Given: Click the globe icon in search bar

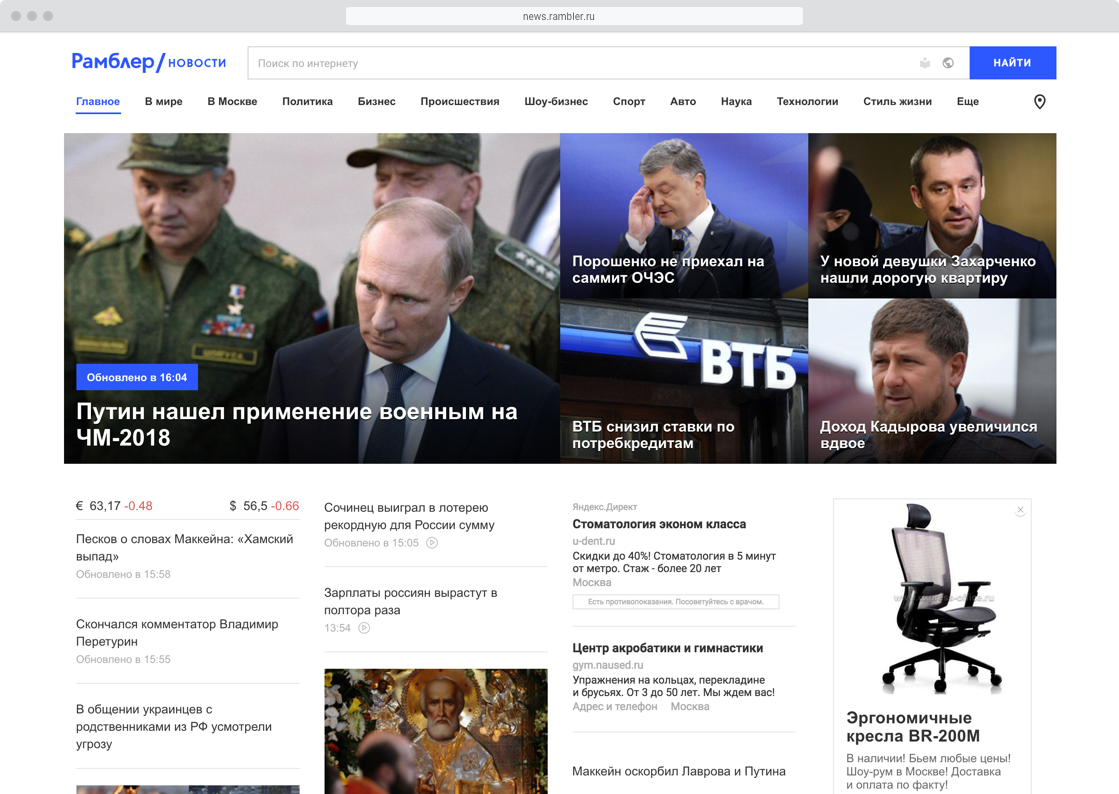Looking at the screenshot, I should pyautogui.click(x=948, y=63).
